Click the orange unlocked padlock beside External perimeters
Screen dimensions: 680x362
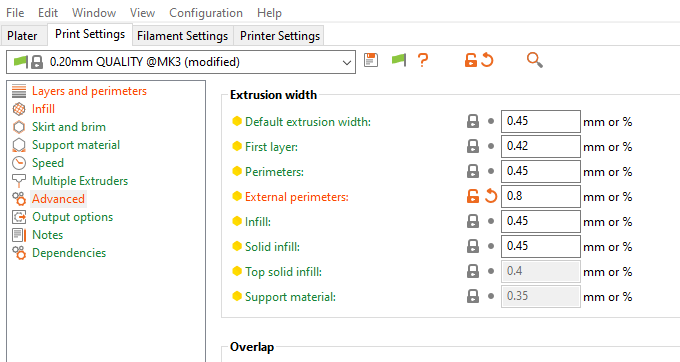(x=473, y=196)
